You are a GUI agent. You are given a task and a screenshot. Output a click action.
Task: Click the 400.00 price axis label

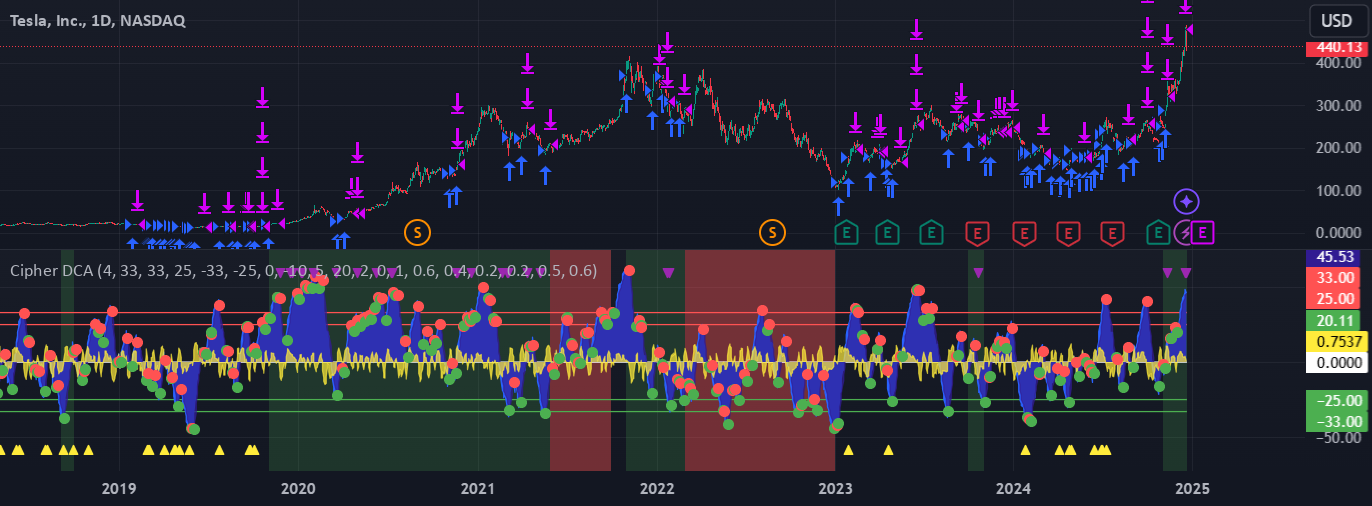[1337, 63]
